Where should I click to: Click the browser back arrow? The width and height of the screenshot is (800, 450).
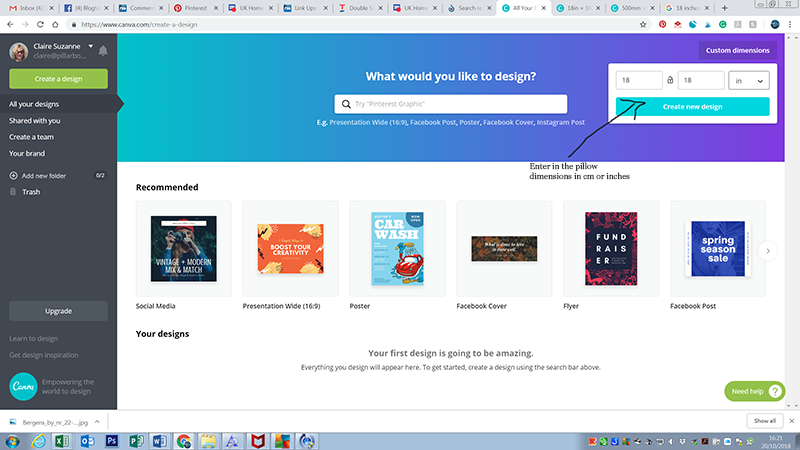point(10,25)
